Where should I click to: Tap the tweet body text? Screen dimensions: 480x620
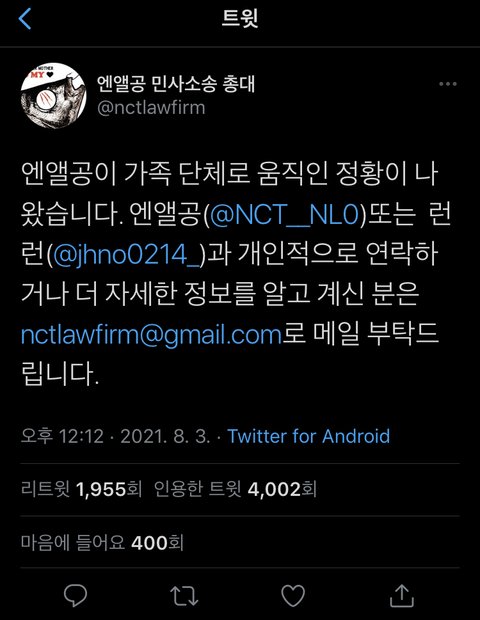[236, 274]
